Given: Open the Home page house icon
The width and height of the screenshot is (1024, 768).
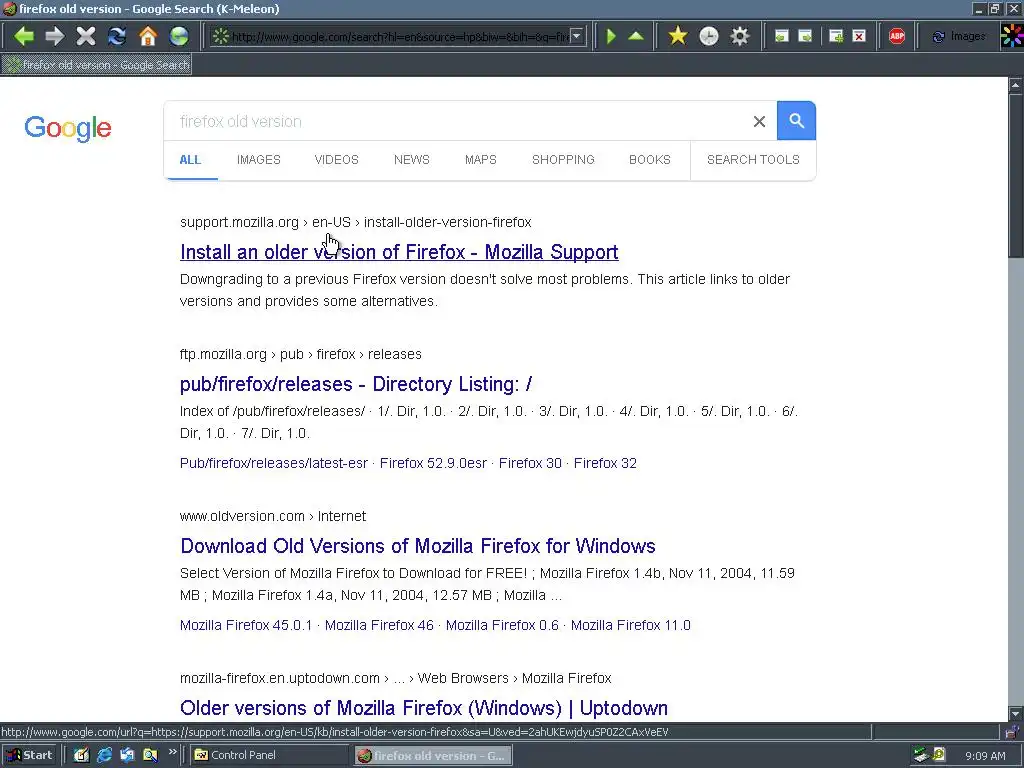Looking at the screenshot, I should click(x=148, y=36).
